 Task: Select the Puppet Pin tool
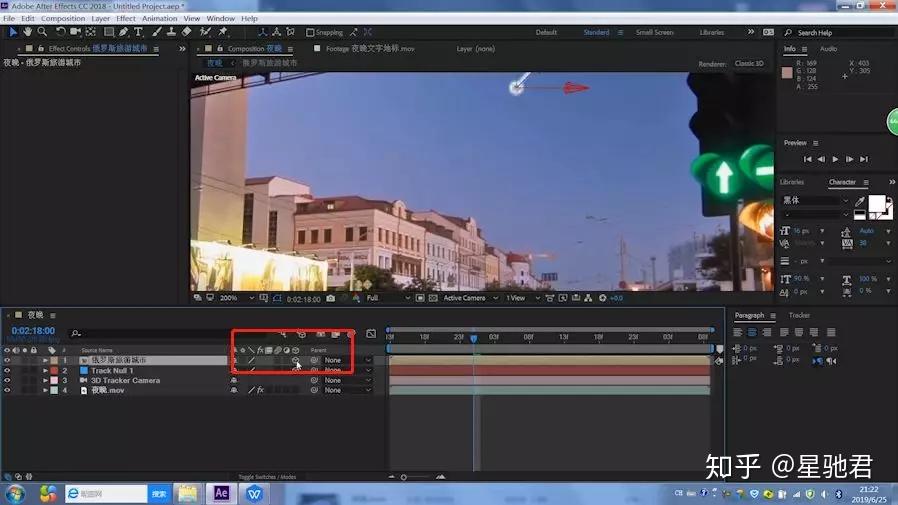(221, 32)
